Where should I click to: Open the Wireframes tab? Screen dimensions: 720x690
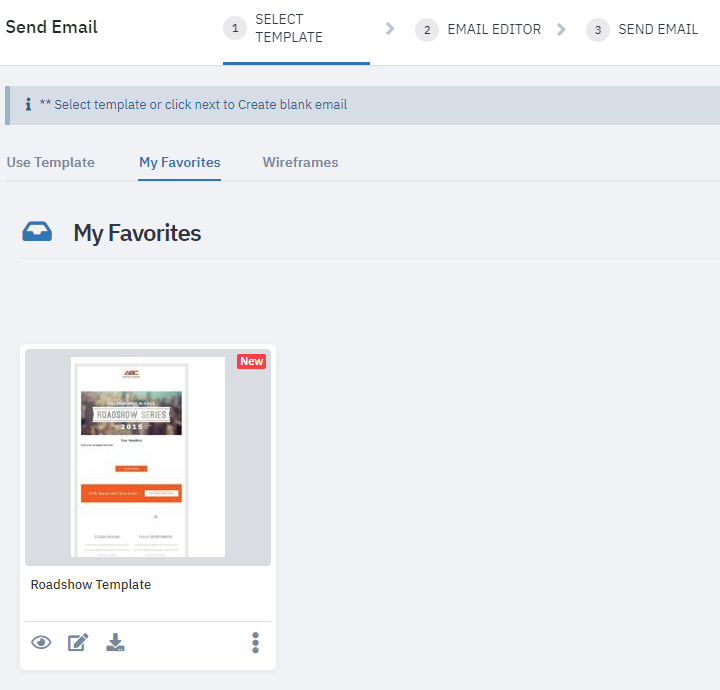[x=300, y=163]
